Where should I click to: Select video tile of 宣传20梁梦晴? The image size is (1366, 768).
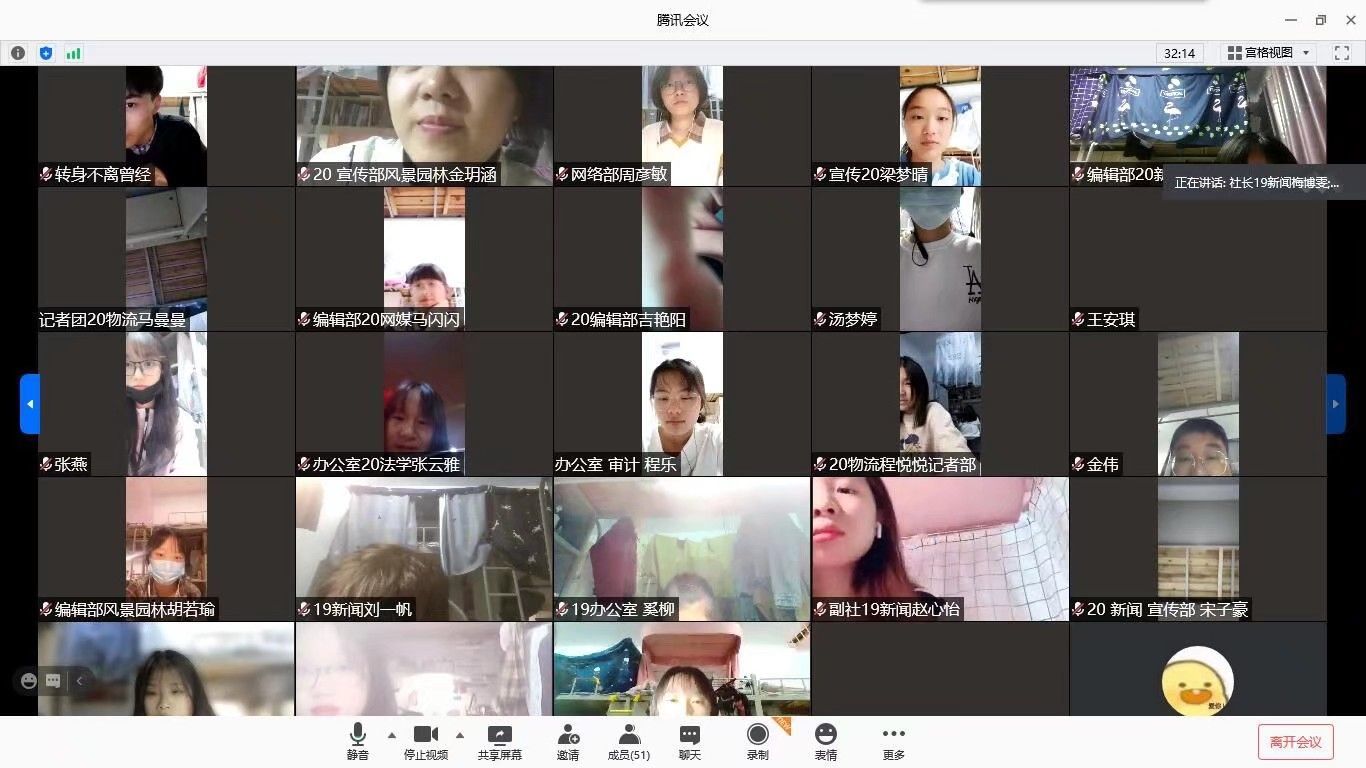point(940,126)
